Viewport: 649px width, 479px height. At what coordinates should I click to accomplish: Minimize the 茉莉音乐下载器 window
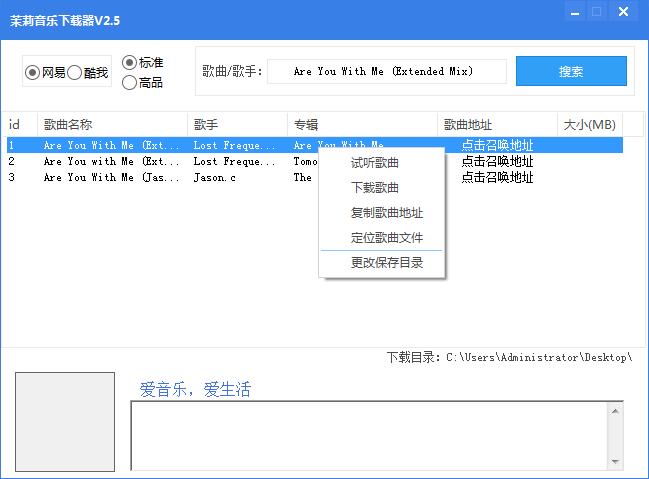[575, 12]
